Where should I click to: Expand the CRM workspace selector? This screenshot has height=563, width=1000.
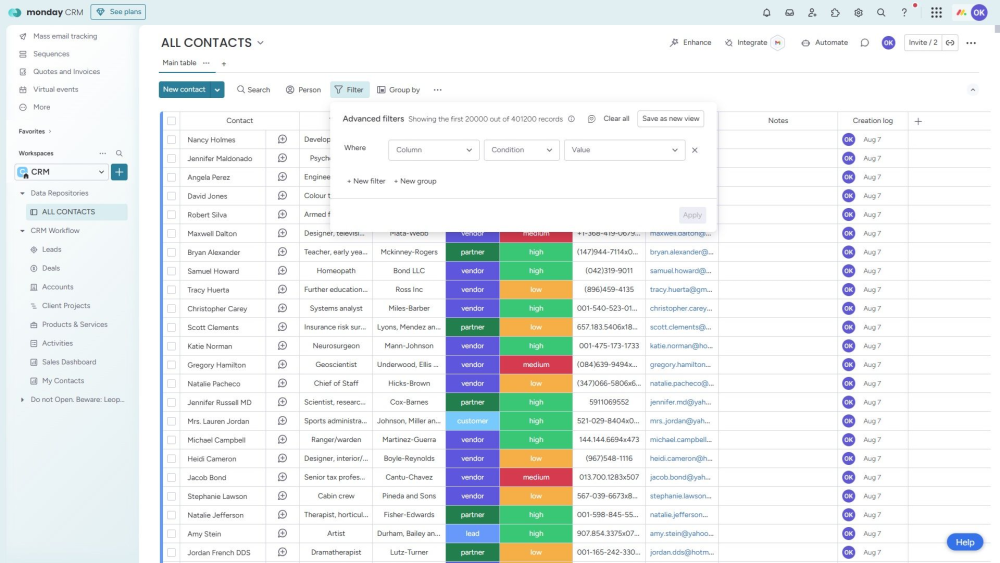coord(62,172)
